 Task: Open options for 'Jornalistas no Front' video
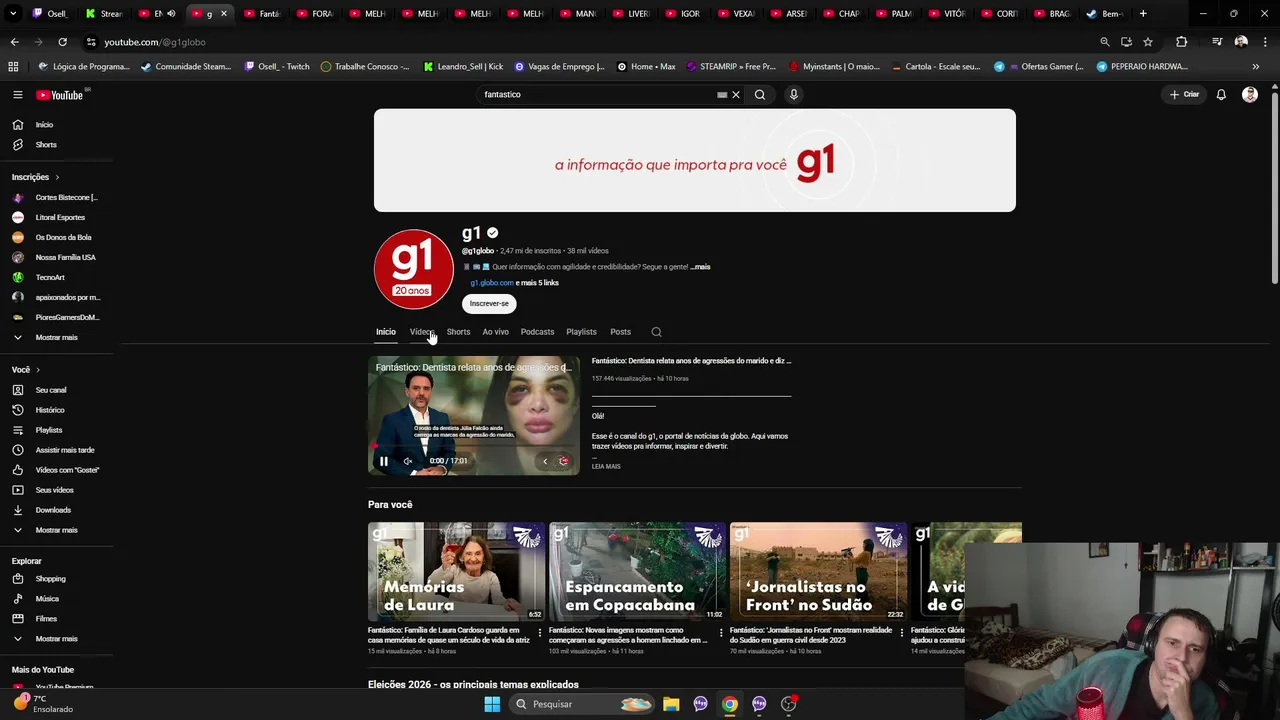[x=902, y=632]
